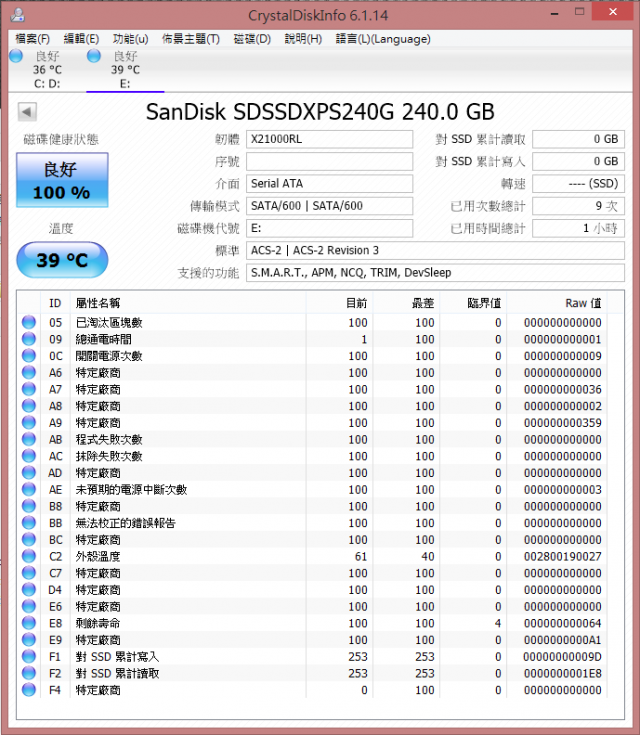Open the 語言(L)(Language) menu
The height and width of the screenshot is (736, 640).
coord(383,39)
